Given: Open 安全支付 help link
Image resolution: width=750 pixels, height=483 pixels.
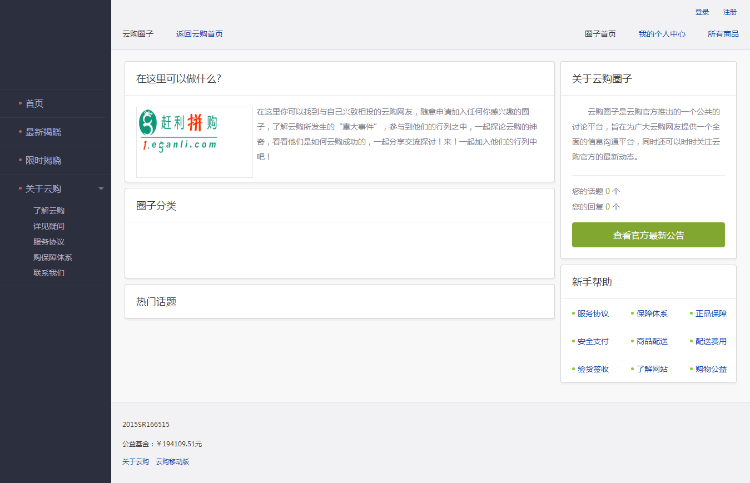Looking at the screenshot, I should [593, 341].
